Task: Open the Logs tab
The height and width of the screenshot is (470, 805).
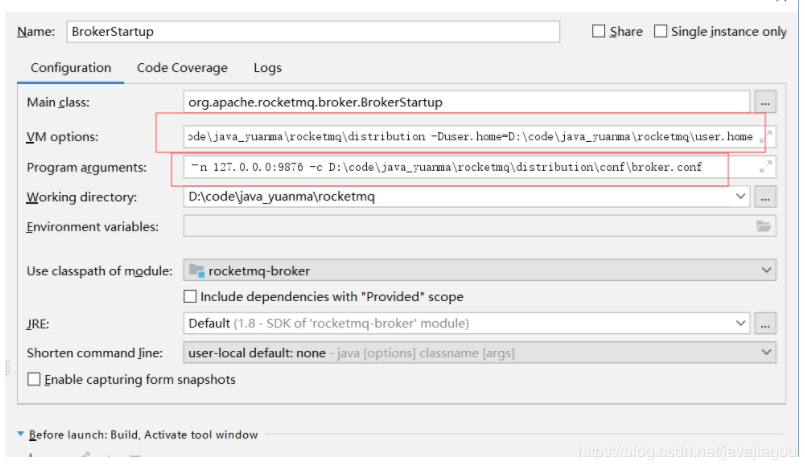Action: point(267,68)
